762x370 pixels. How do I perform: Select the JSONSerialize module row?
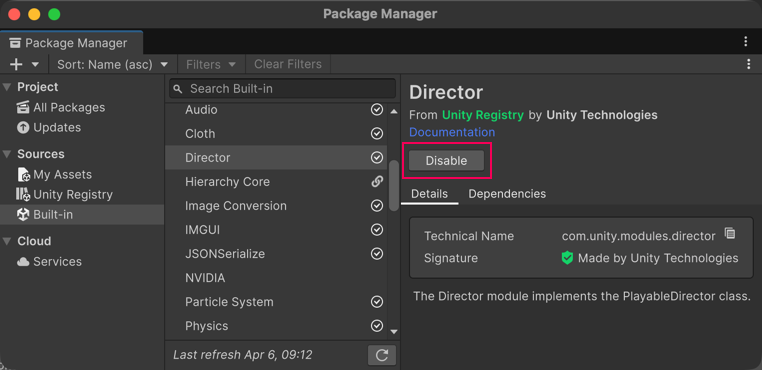[276, 254]
